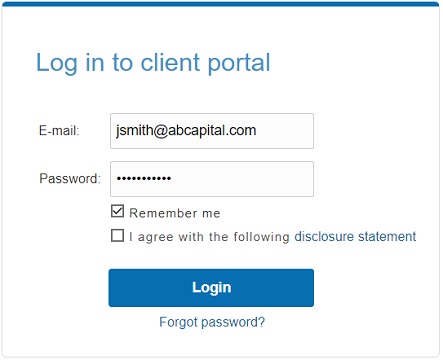This screenshot has height=364, width=443.
Task: Select the empty box before 'I agree'
Action: click(117, 235)
